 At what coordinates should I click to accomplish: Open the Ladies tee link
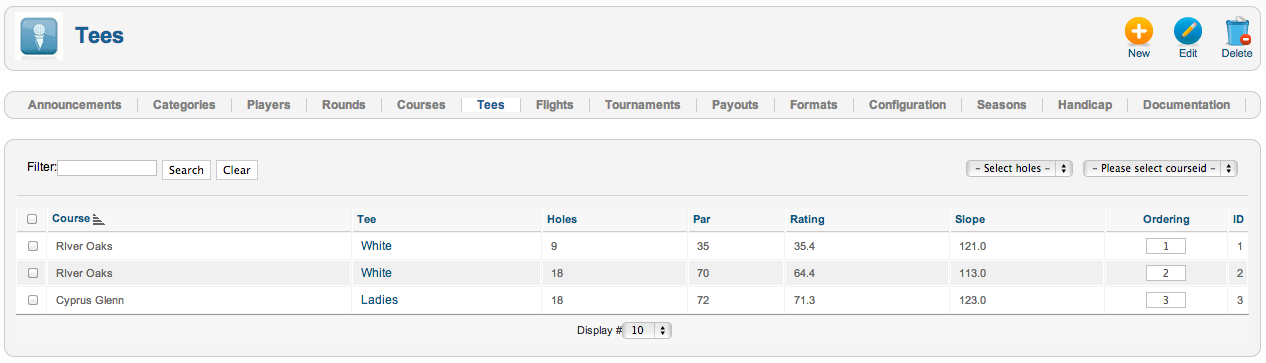pos(378,300)
